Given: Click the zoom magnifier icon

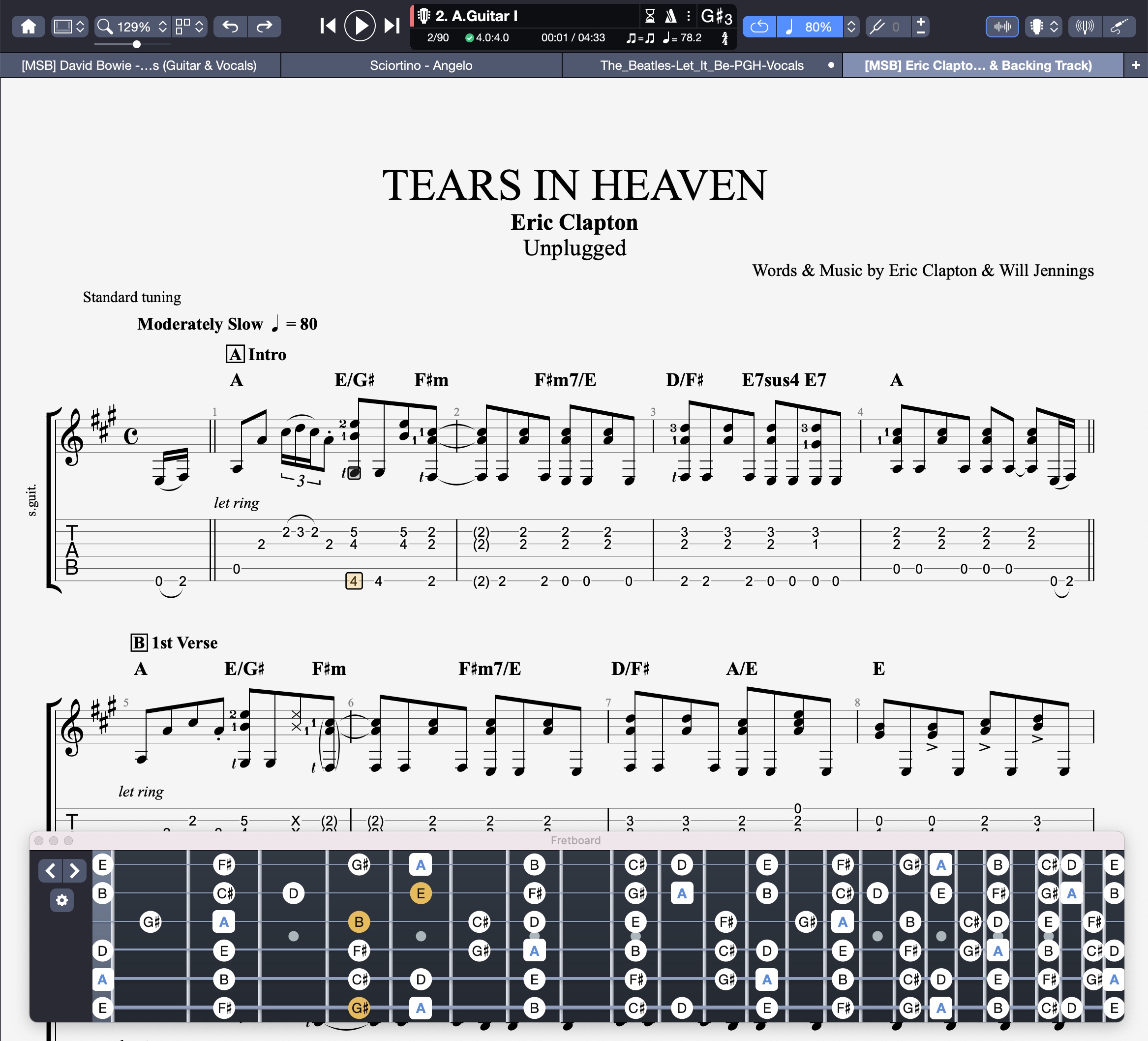Looking at the screenshot, I should point(105,26).
